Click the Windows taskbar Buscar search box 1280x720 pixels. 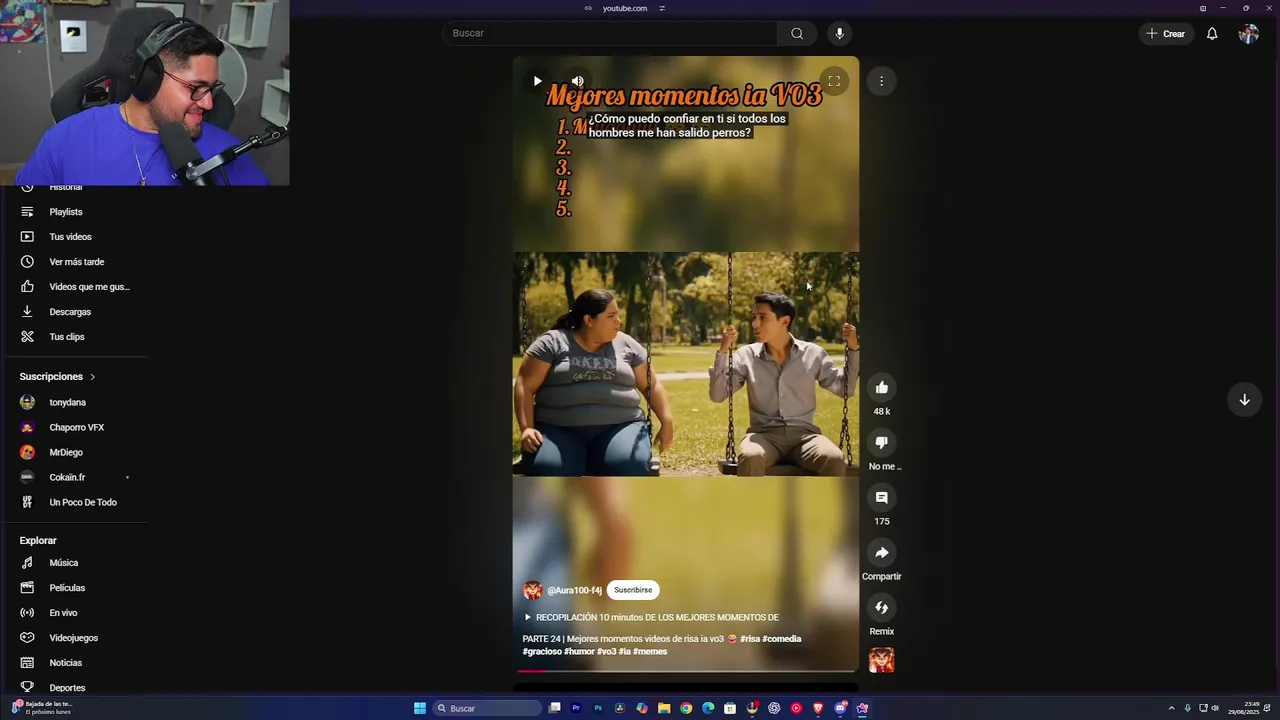(x=487, y=708)
